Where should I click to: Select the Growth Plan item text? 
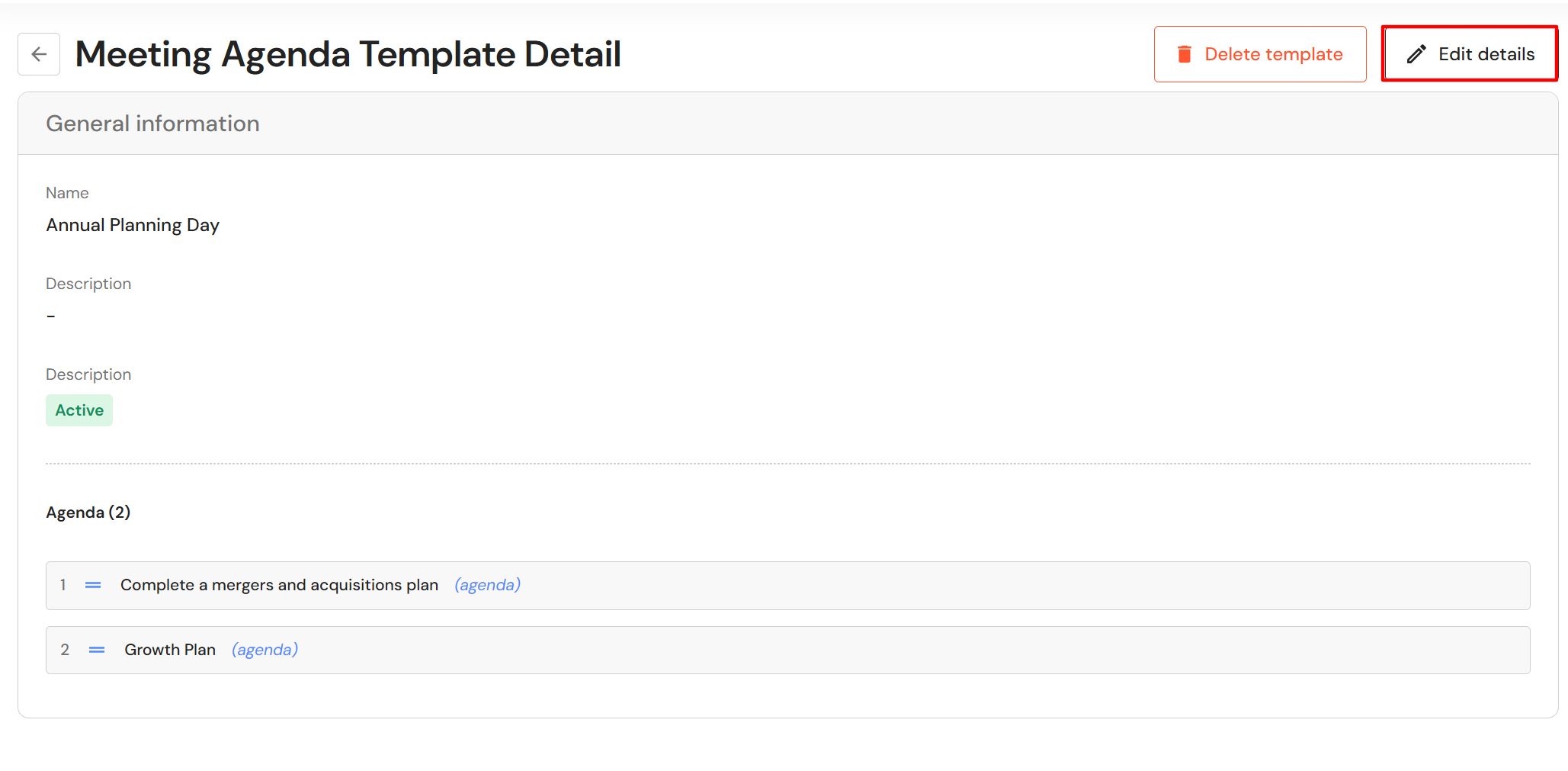point(170,650)
